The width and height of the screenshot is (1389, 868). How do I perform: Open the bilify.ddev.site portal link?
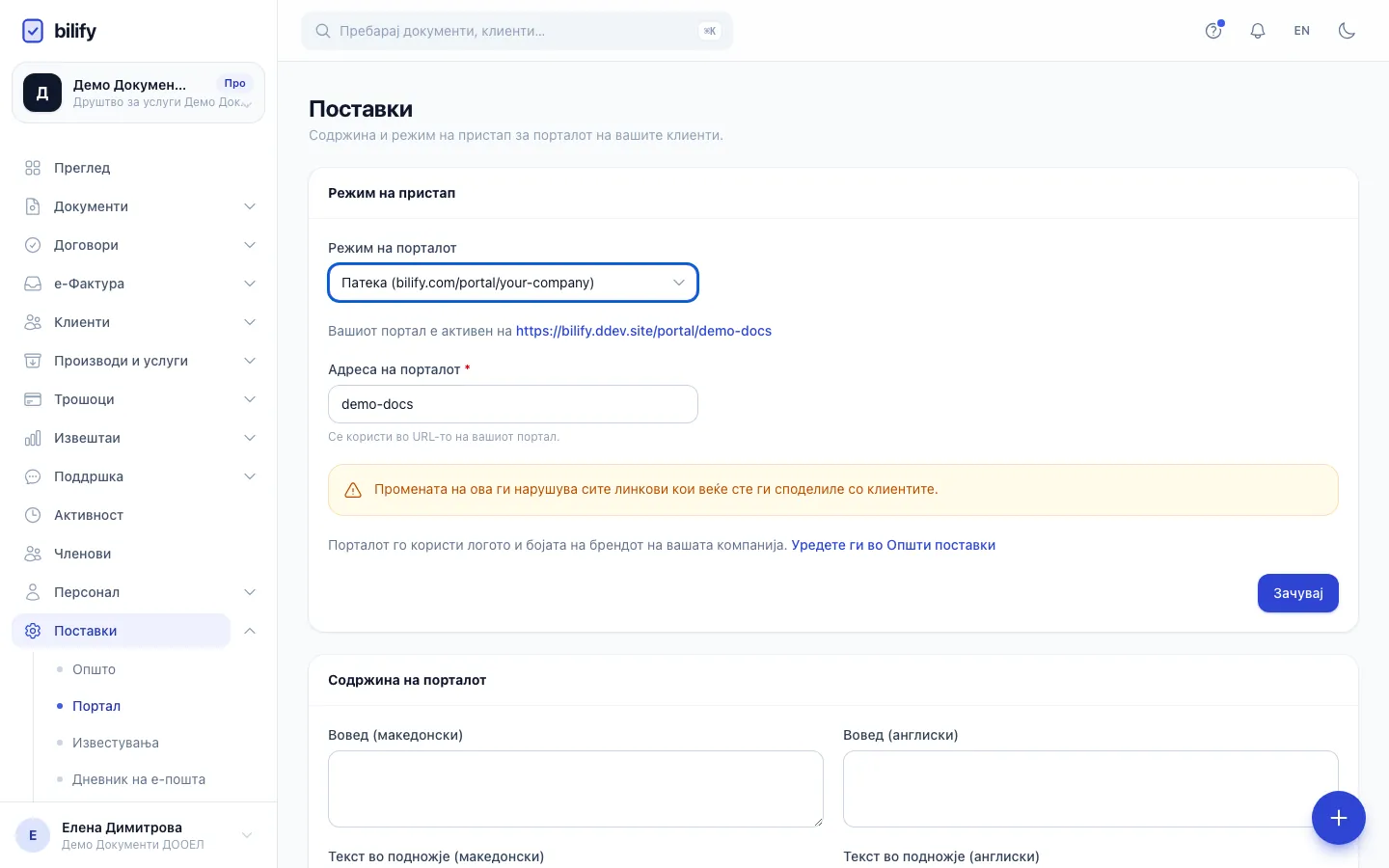[x=643, y=331]
